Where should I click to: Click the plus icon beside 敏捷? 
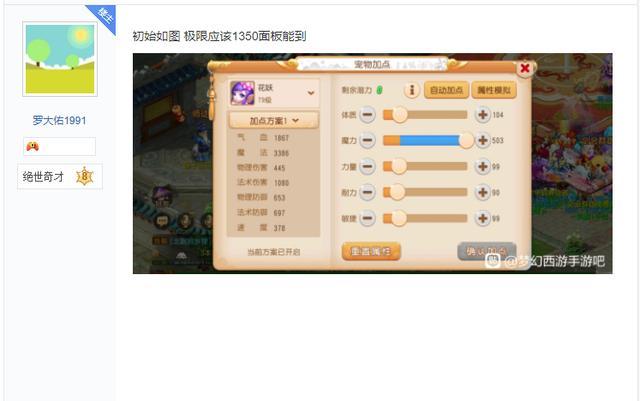click(x=482, y=218)
